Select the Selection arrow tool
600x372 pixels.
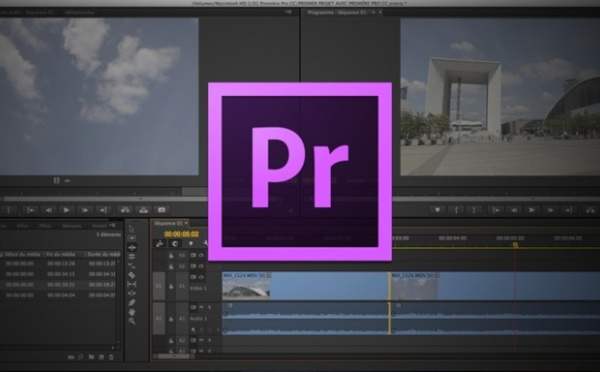131,228
